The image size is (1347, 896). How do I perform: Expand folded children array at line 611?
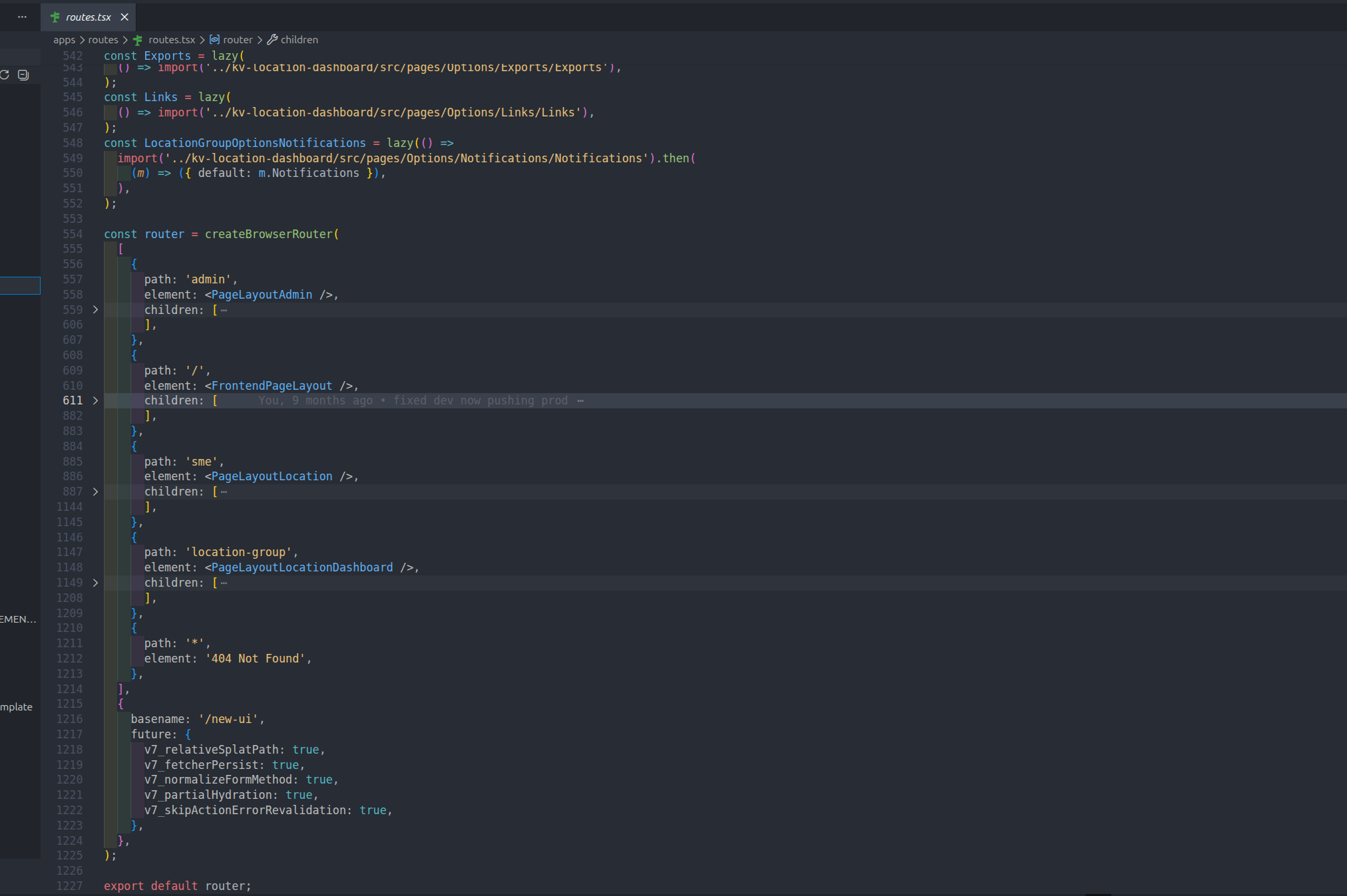[95, 400]
